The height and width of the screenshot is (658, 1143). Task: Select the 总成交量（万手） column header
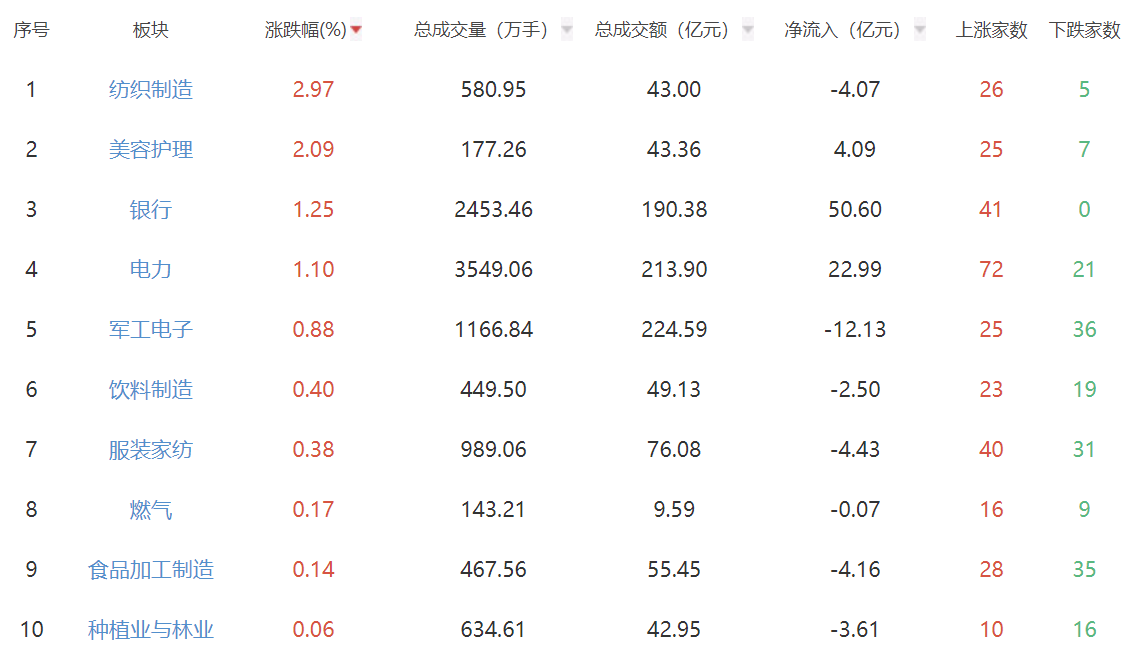click(x=481, y=30)
